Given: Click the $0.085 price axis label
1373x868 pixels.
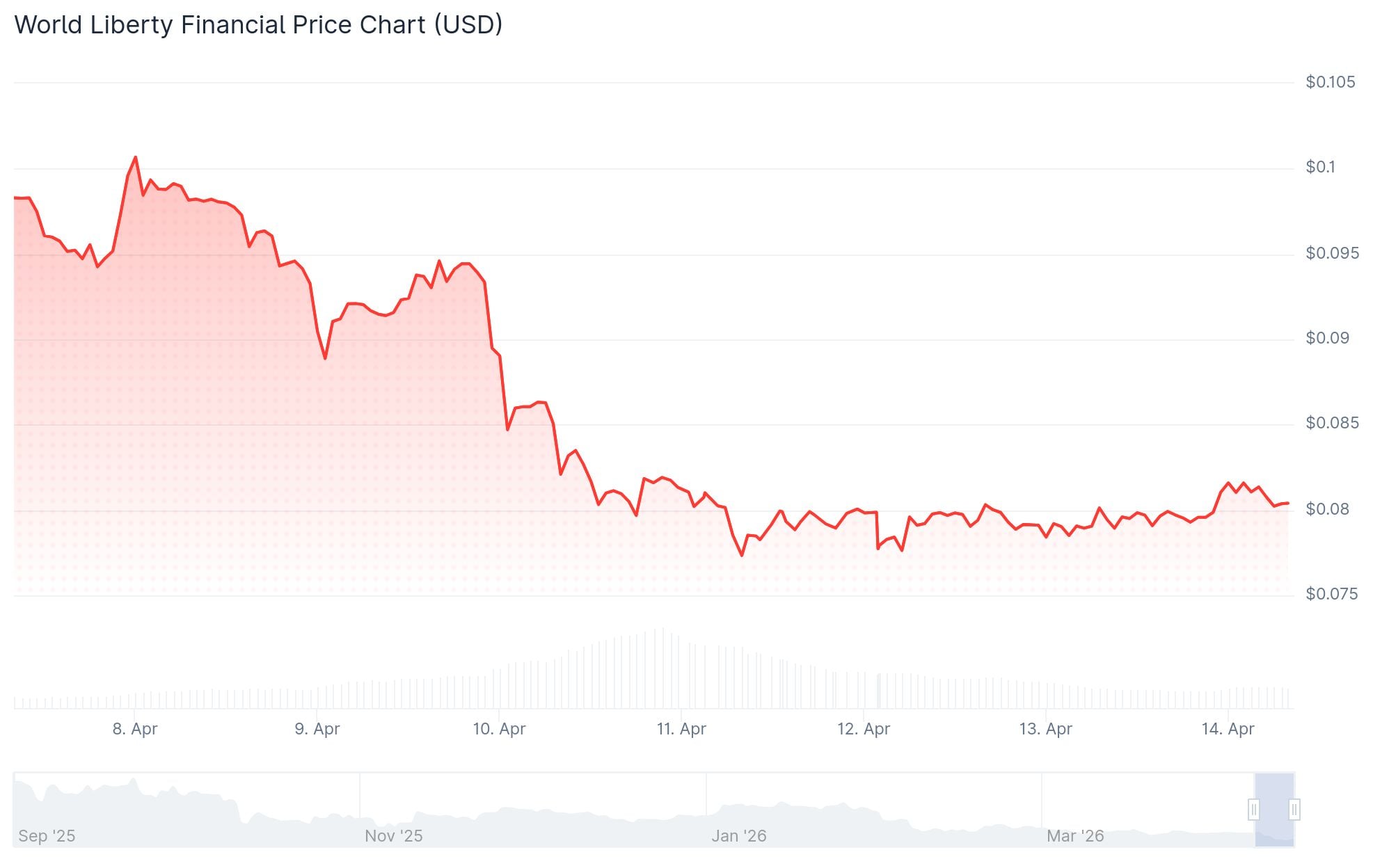Looking at the screenshot, I should pyautogui.click(x=1331, y=423).
